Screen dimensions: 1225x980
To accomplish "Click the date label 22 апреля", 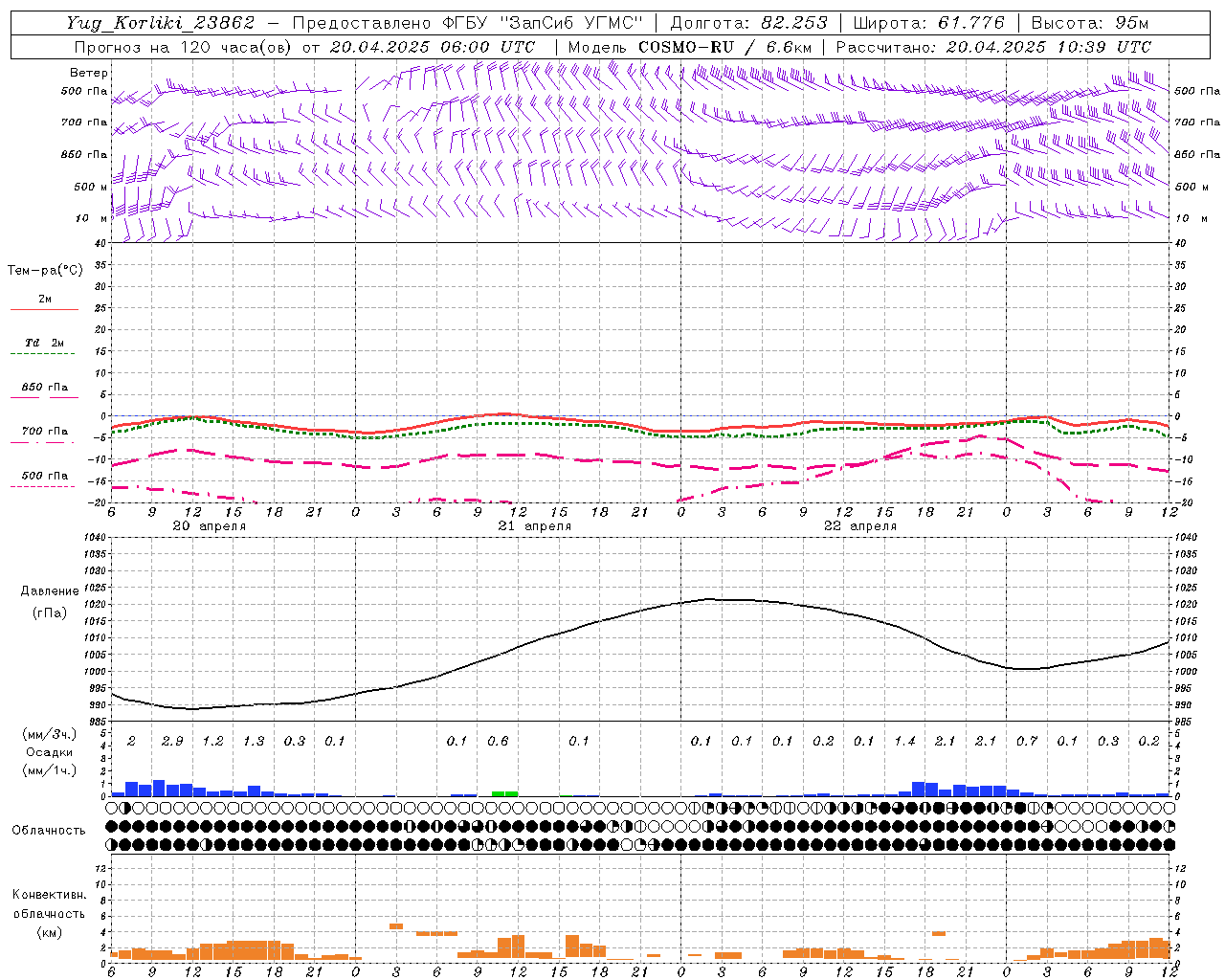I will (860, 526).
